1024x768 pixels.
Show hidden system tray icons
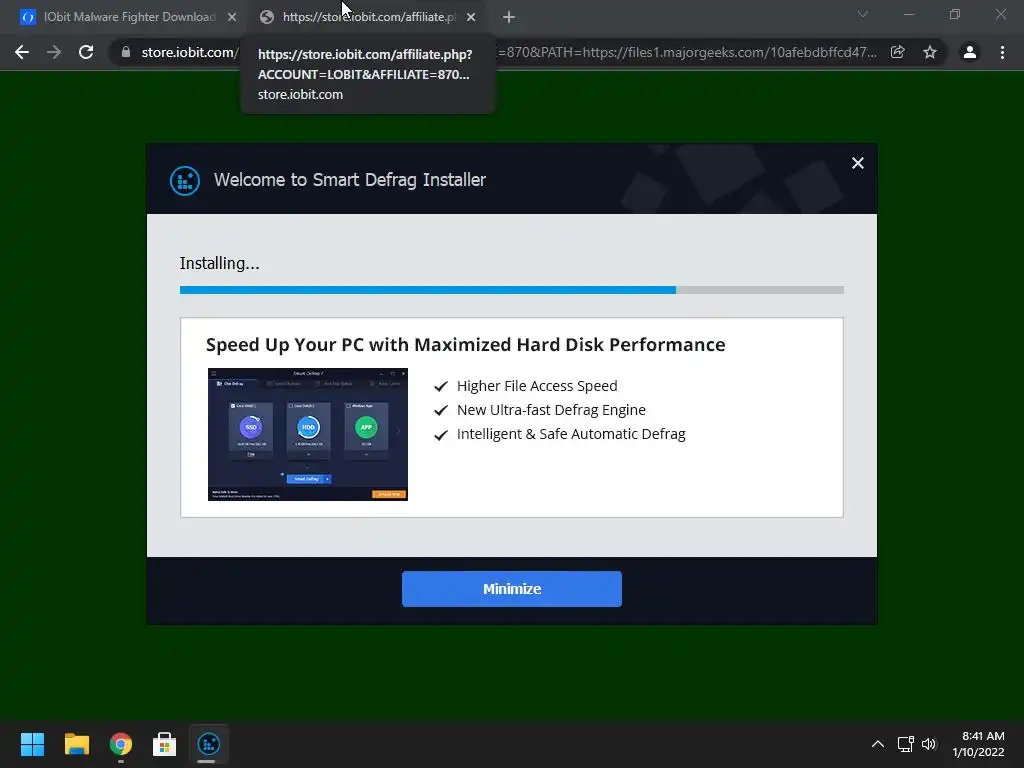click(x=878, y=744)
